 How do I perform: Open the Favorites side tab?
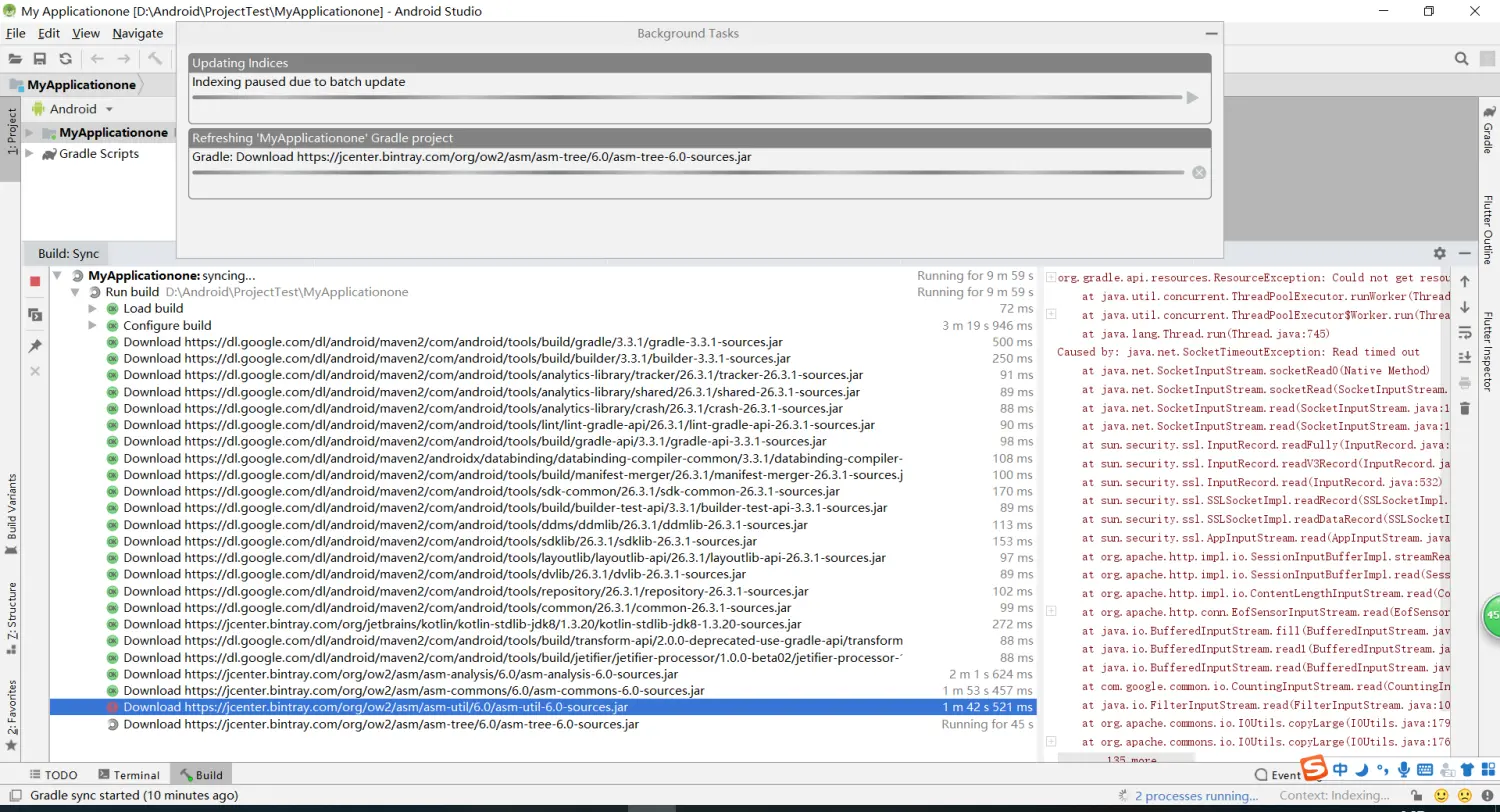click(x=11, y=714)
